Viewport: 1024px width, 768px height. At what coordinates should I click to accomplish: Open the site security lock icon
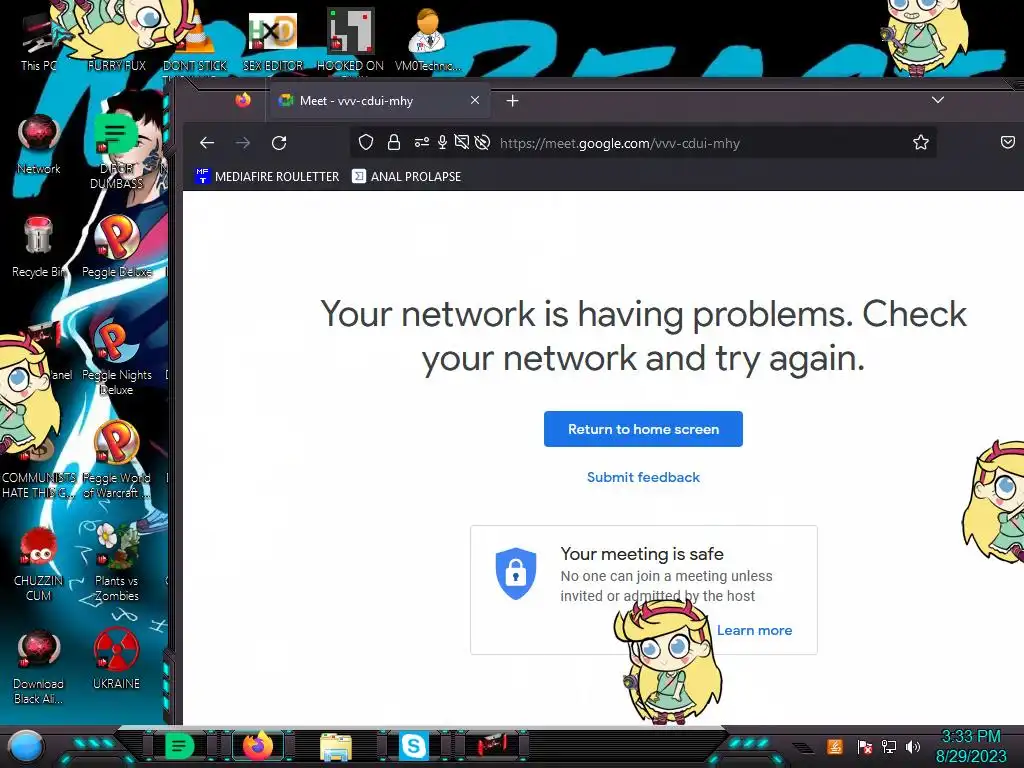click(x=394, y=142)
